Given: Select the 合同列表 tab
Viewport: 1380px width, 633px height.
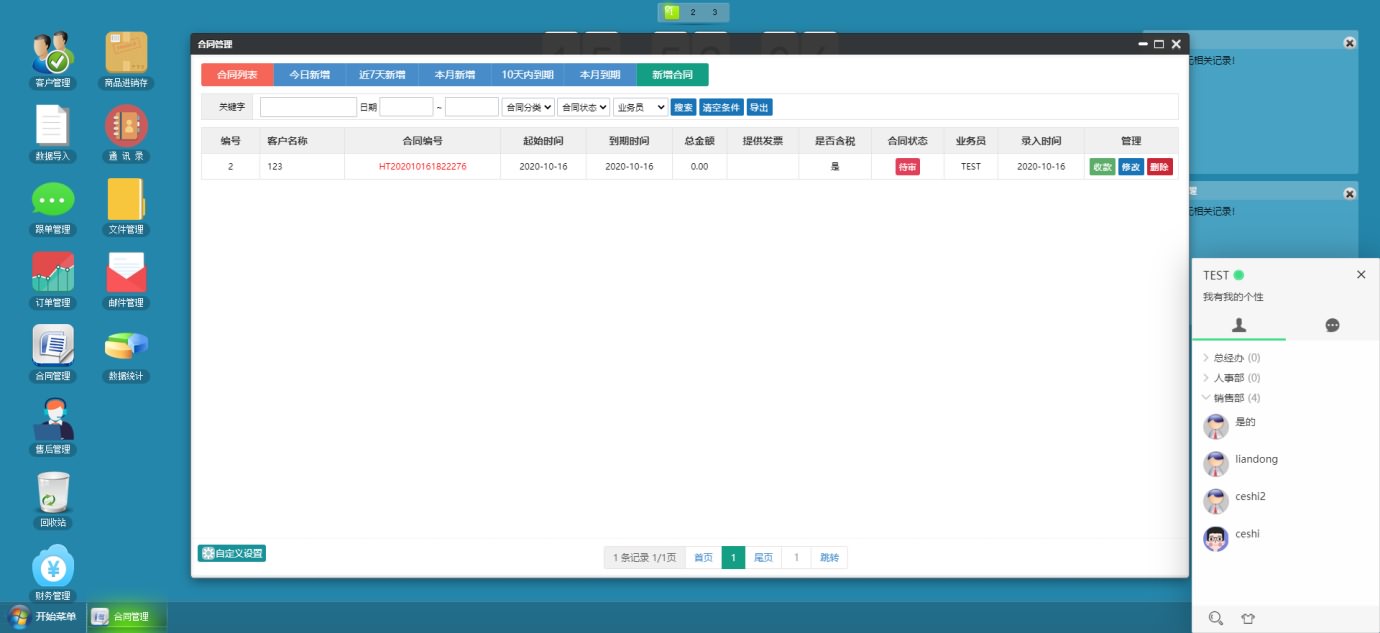Looking at the screenshot, I should pyautogui.click(x=237, y=75).
